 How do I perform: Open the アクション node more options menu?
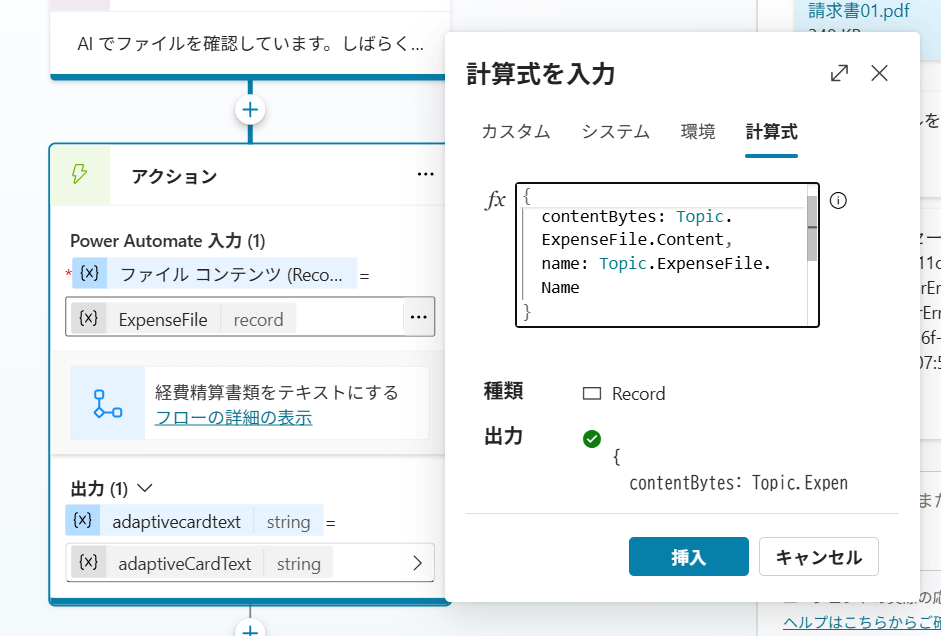(x=426, y=175)
